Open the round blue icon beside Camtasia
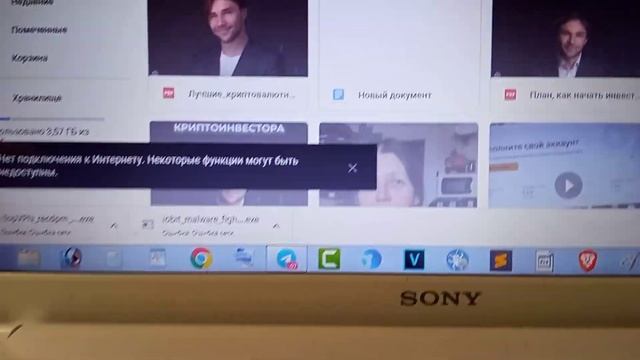The width and height of the screenshot is (640, 360). pos(371,260)
